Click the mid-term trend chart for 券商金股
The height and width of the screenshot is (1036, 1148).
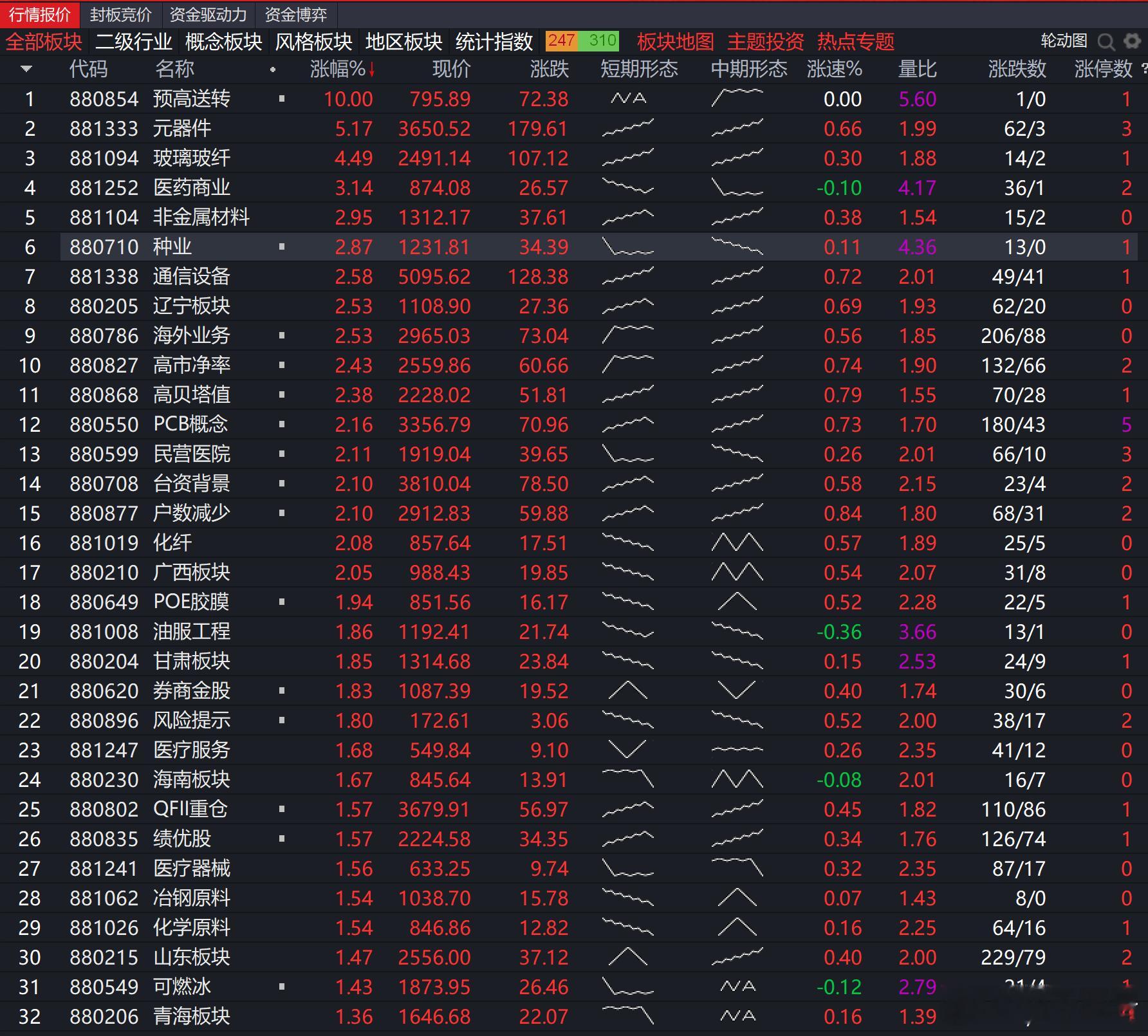[737, 690]
